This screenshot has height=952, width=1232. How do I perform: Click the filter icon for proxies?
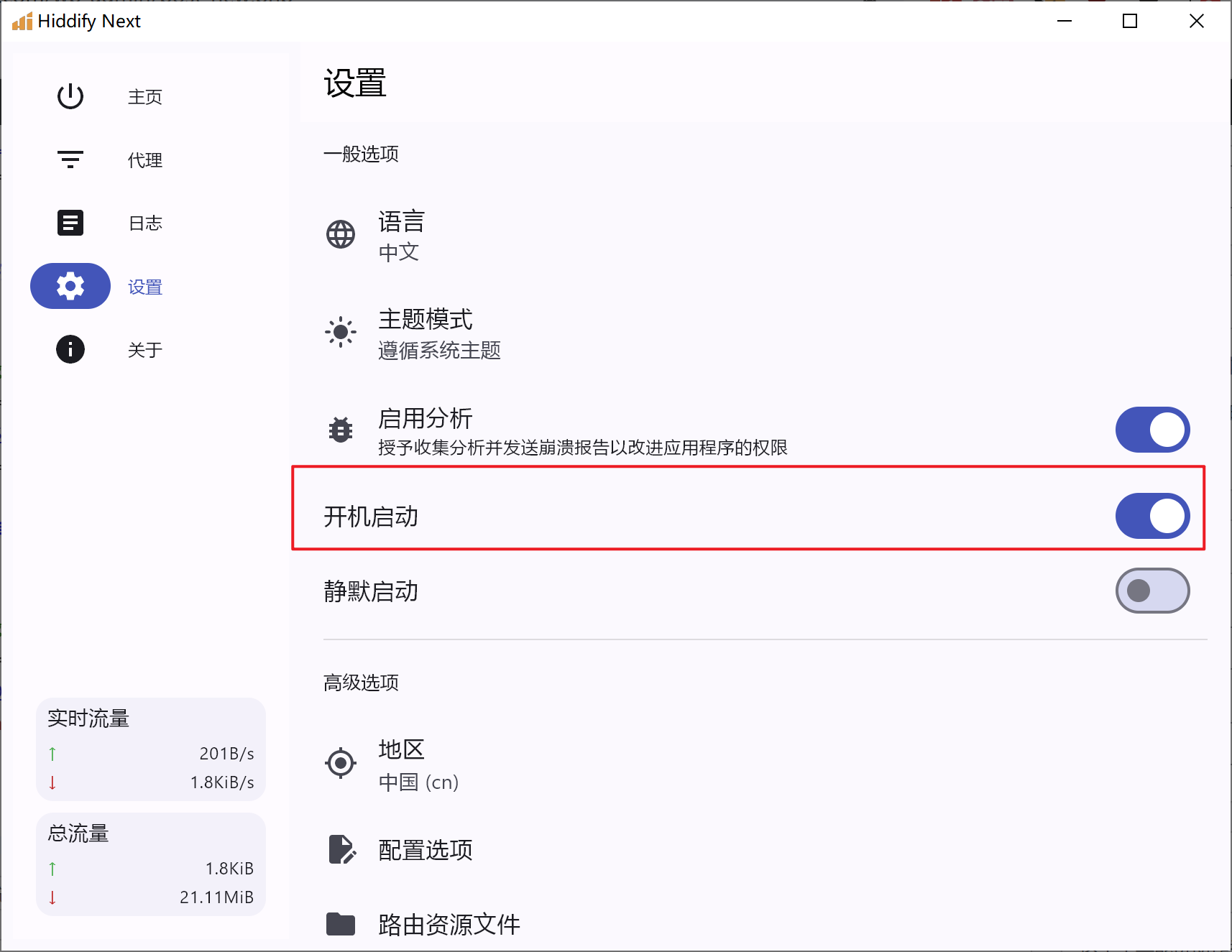point(70,160)
